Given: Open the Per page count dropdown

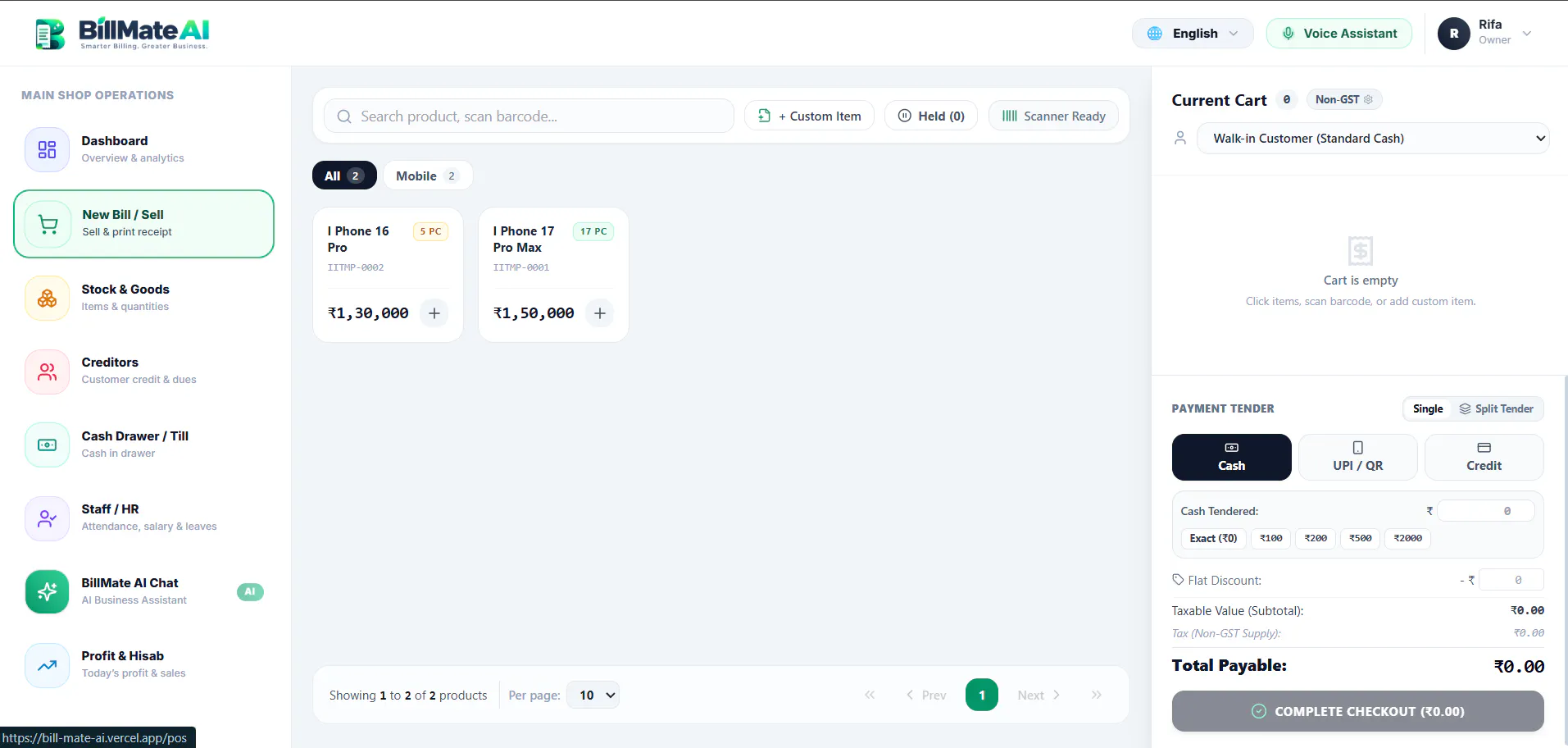Looking at the screenshot, I should point(593,695).
